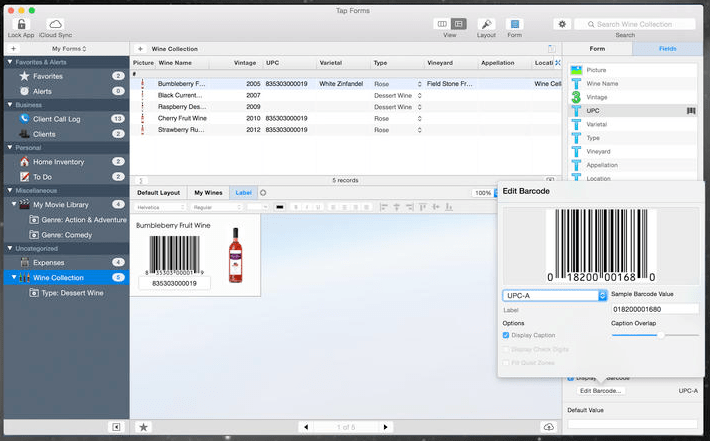Go to next record arrow
Image resolution: width=710 pixels, height=441 pixels.
385,427
